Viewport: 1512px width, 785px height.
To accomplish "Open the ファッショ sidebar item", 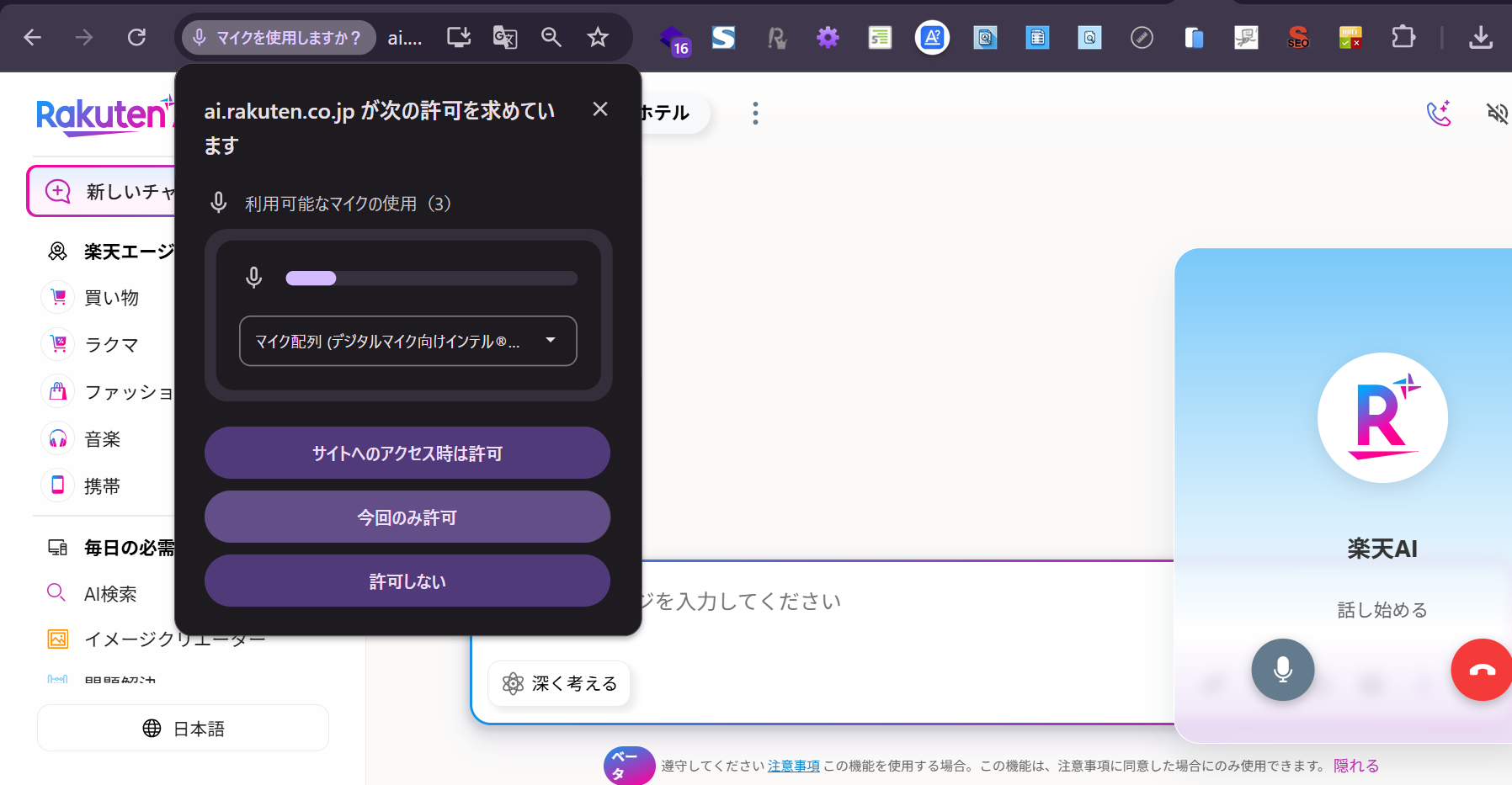I will pos(108,392).
